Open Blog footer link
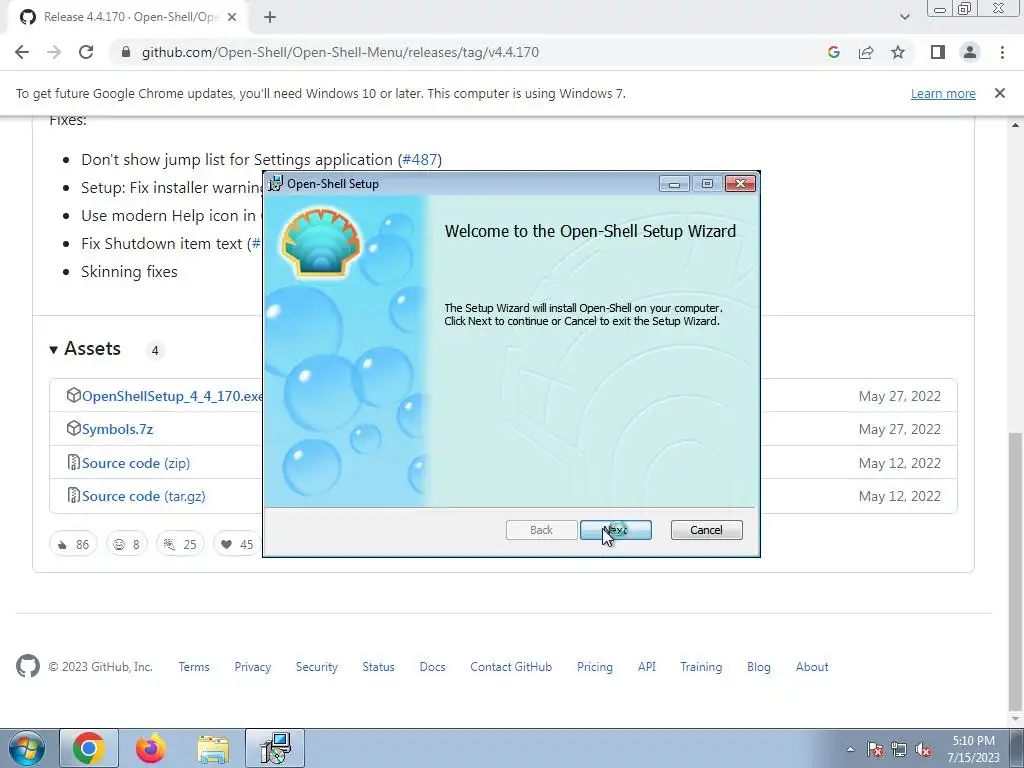The image size is (1024, 768). [x=759, y=667]
